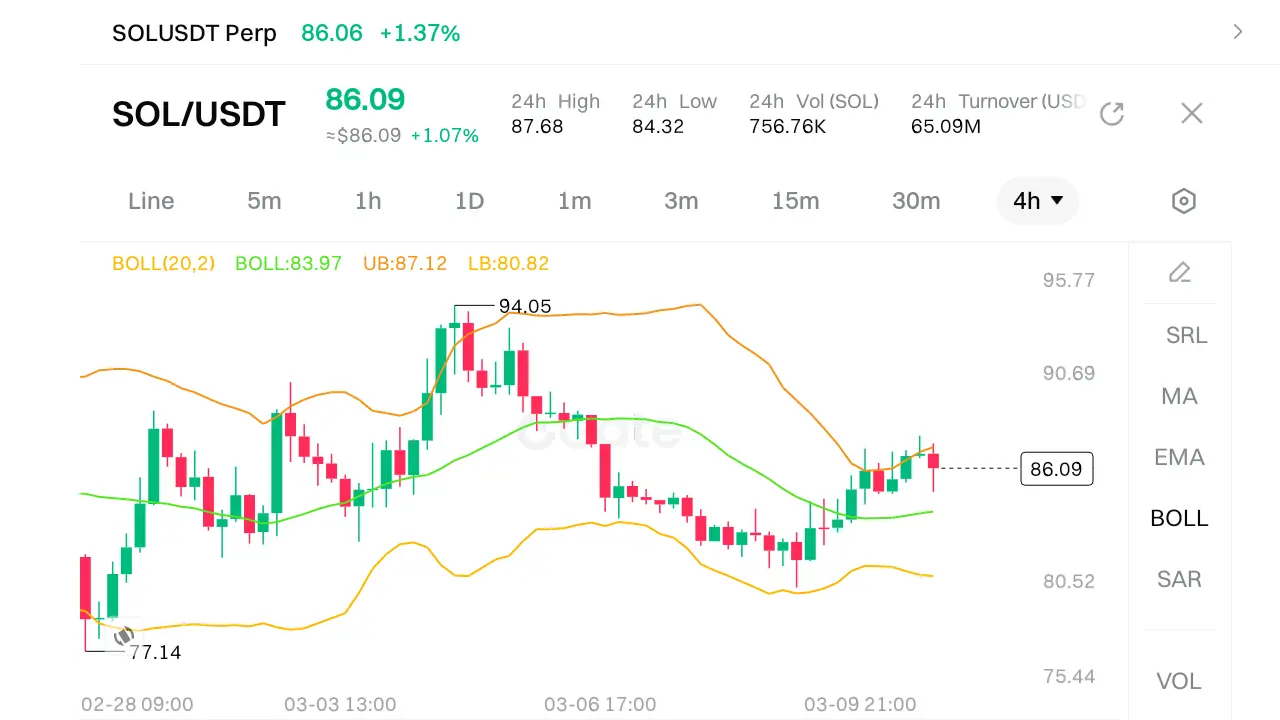Click the 24h Low value 84.32

658,127
